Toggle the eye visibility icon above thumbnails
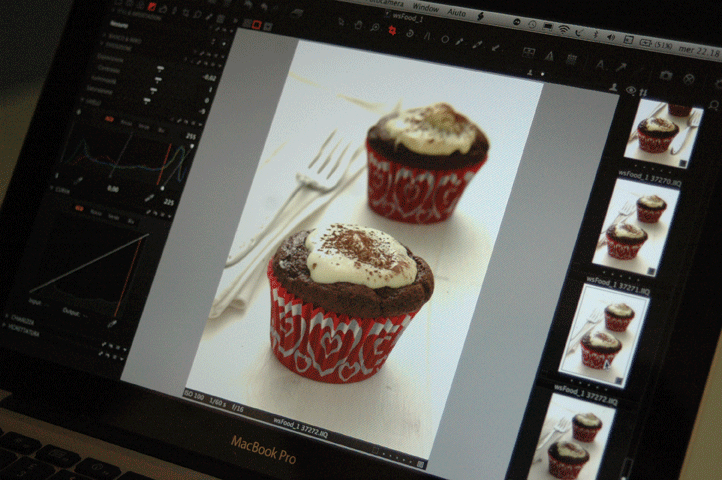722x480 pixels. click(x=630, y=90)
